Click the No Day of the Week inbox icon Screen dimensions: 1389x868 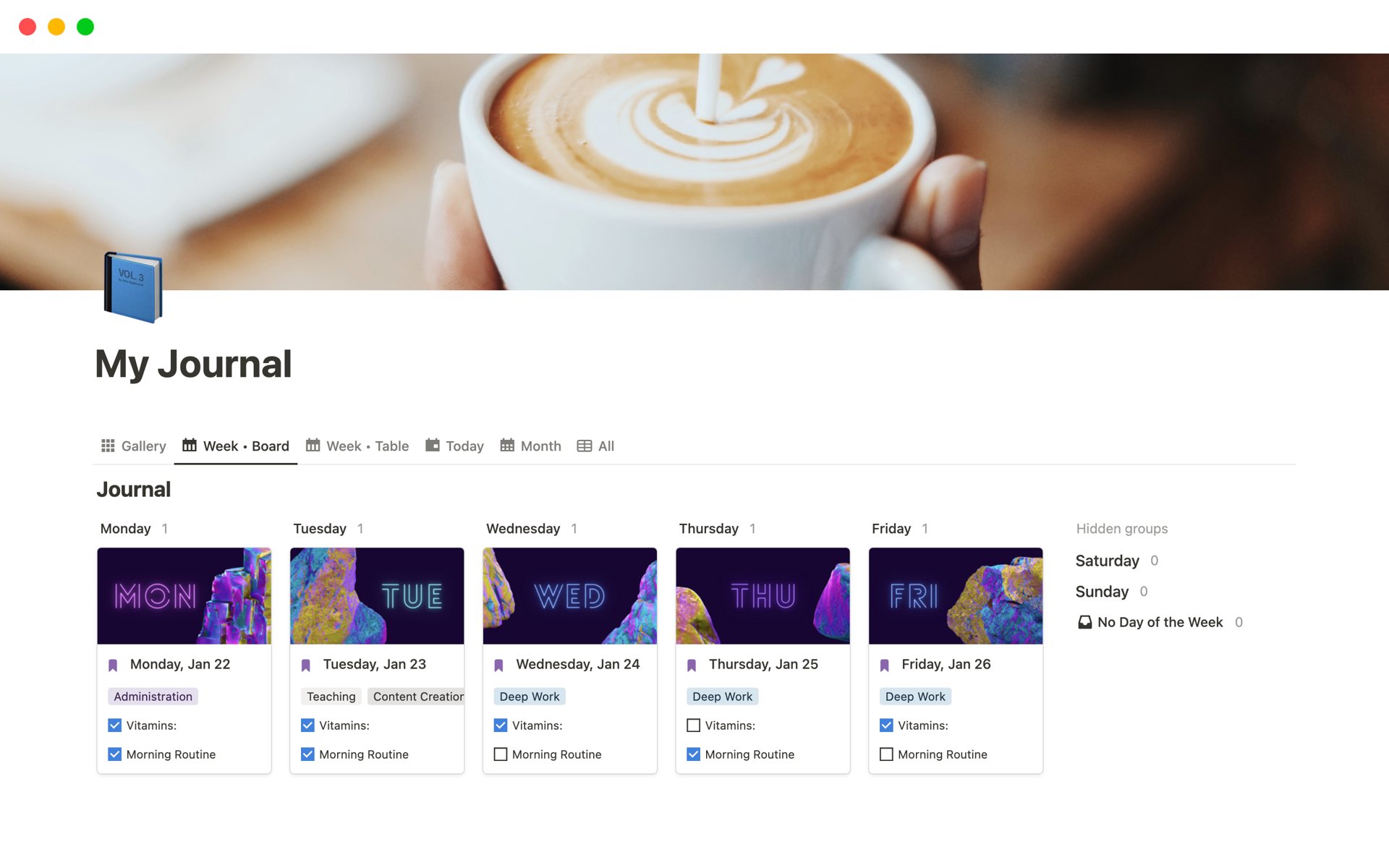1085,622
